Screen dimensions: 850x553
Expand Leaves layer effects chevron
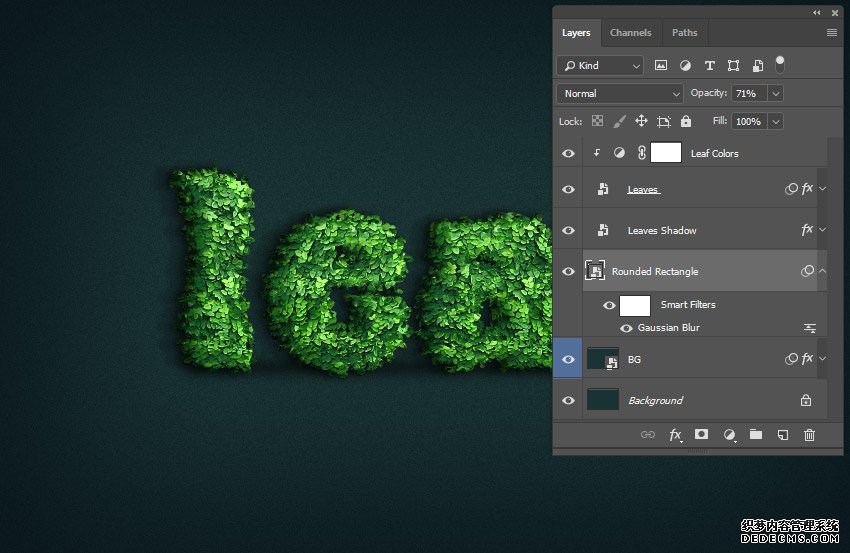pyautogui.click(x=822, y=189)
